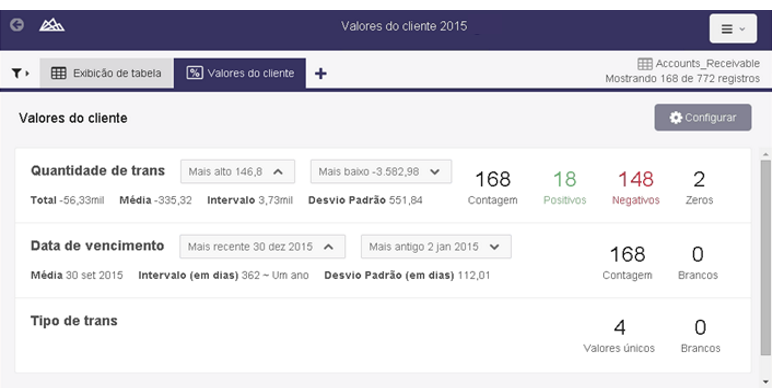This screenshot has height=388, width=772.
Task: Add a new tab with plus icon
Action: pos(321,74)
